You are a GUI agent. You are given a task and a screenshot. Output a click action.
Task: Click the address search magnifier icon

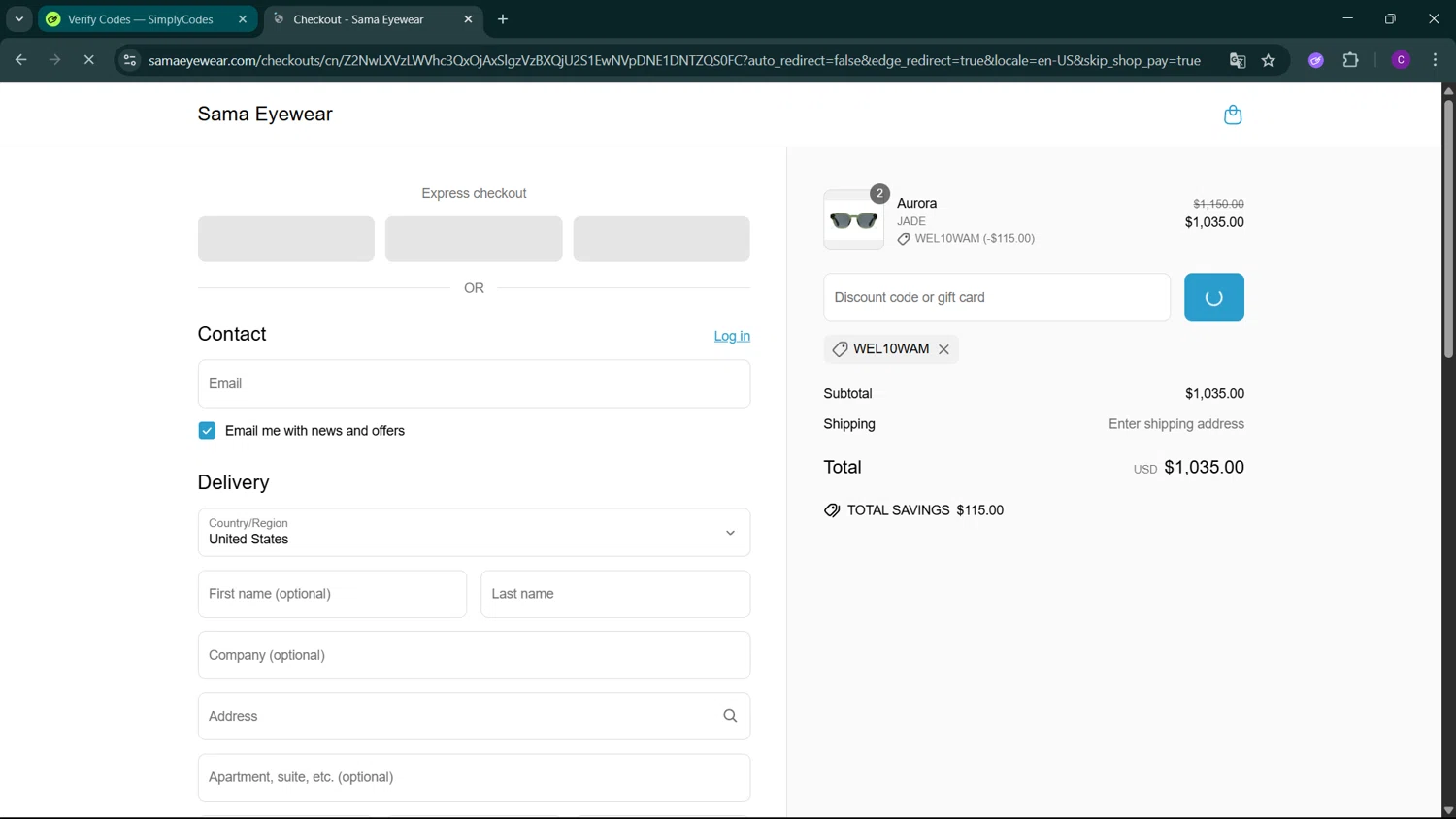point(730,716)
